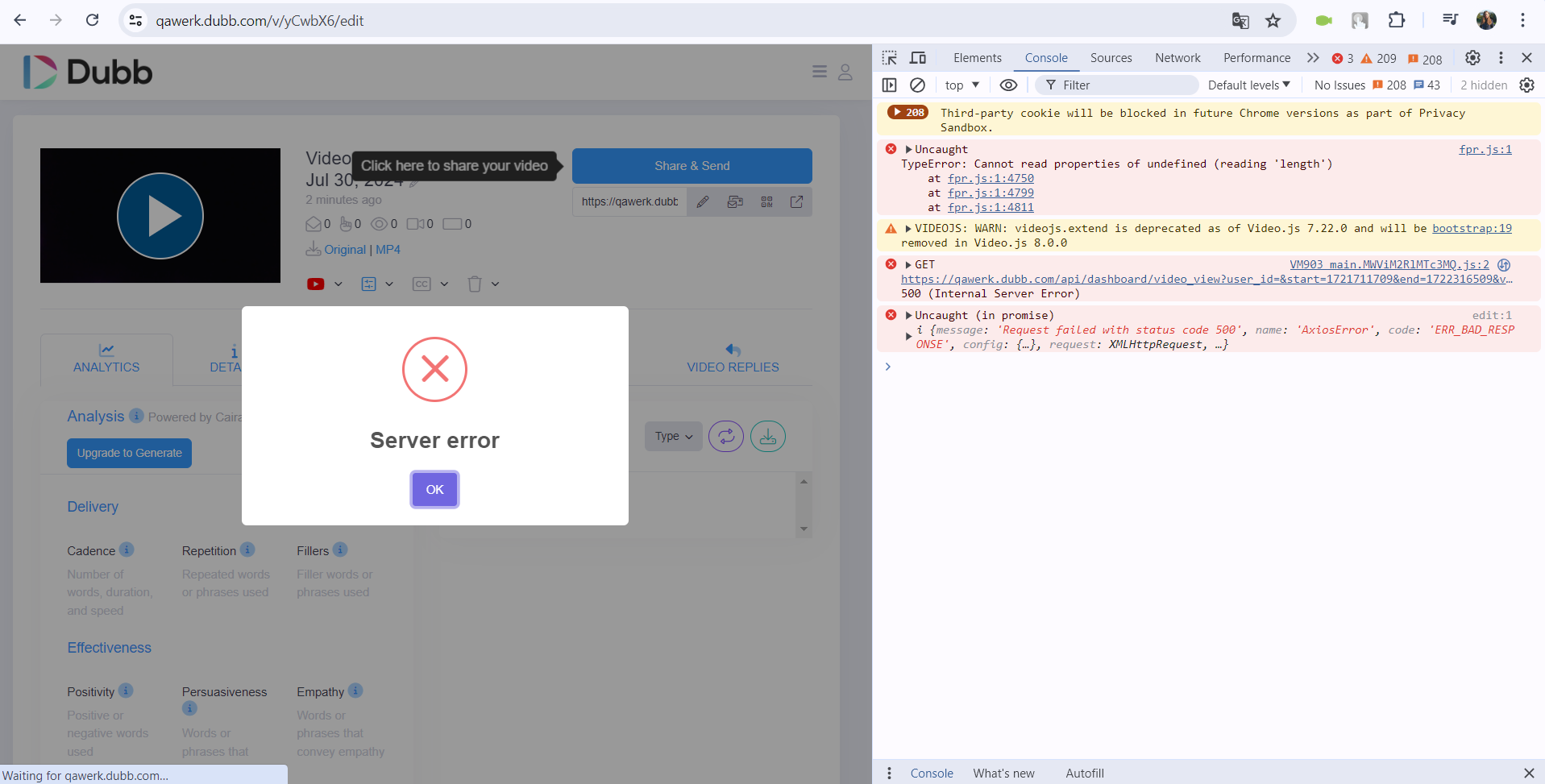This screenshot has height=784, width=1545.
Task: Click the QR code icon
Action: (x=766, y=201)
